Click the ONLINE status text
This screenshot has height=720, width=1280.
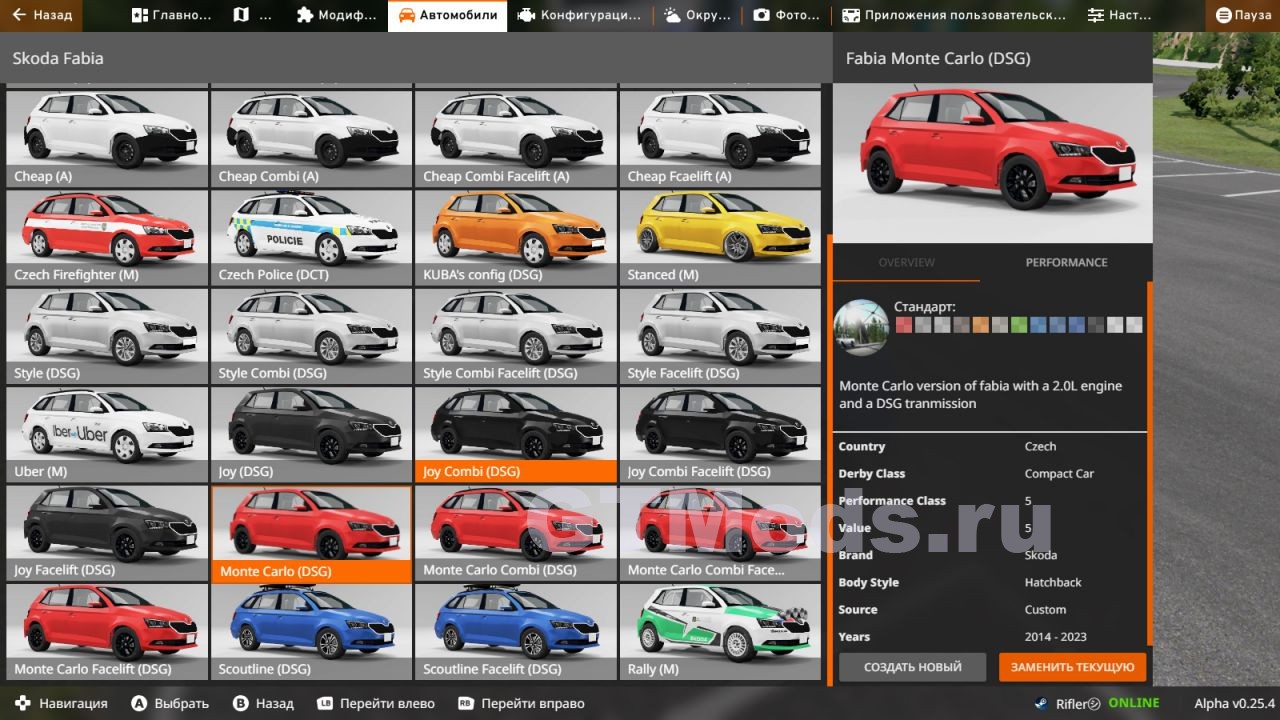point(1133,703)
